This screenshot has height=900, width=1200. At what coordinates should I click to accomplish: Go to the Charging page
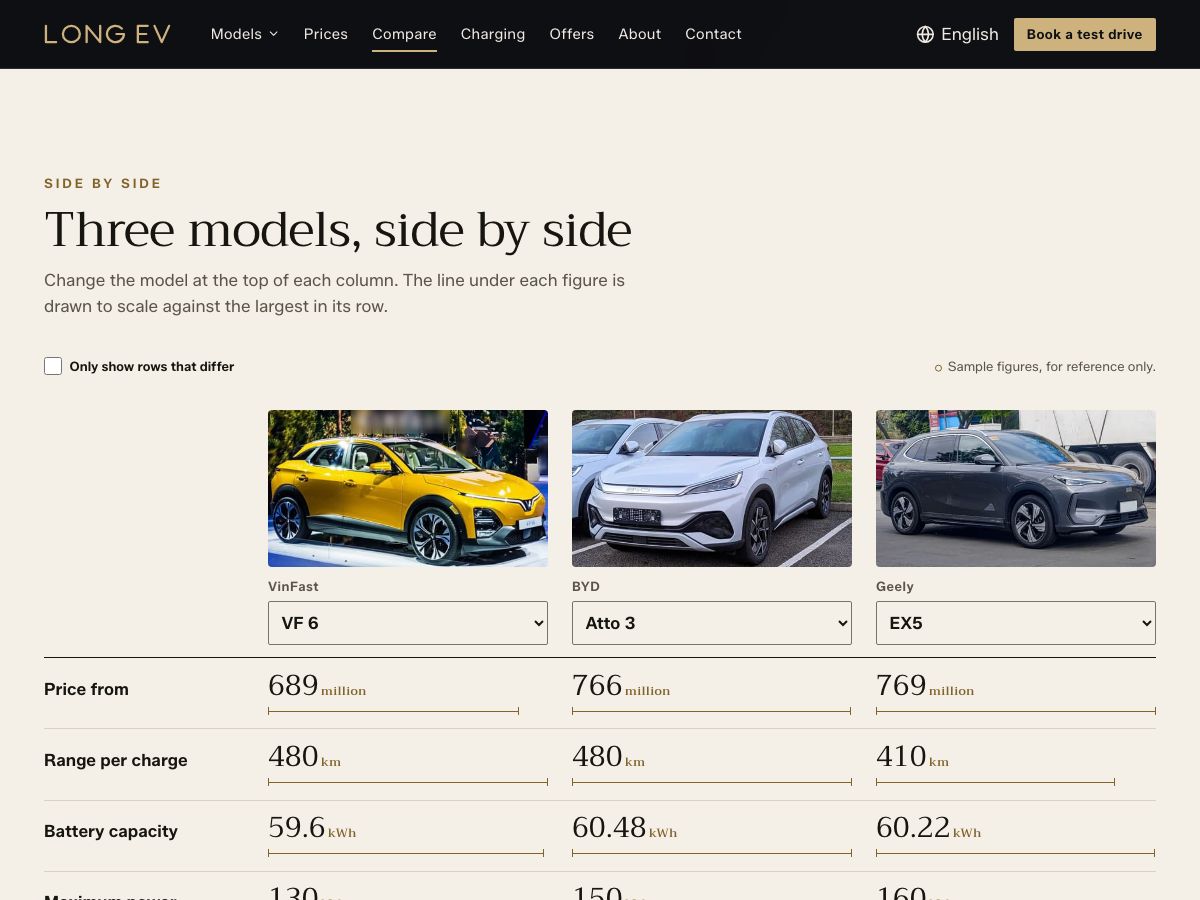[493, 34]
